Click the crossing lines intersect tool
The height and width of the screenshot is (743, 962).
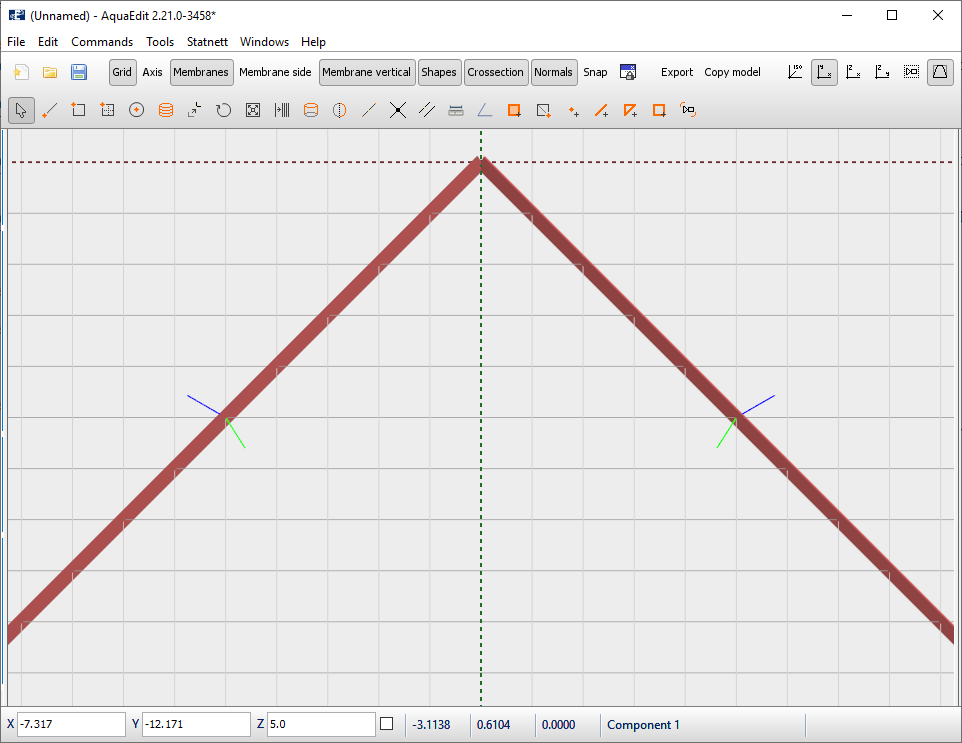(398, 110)
